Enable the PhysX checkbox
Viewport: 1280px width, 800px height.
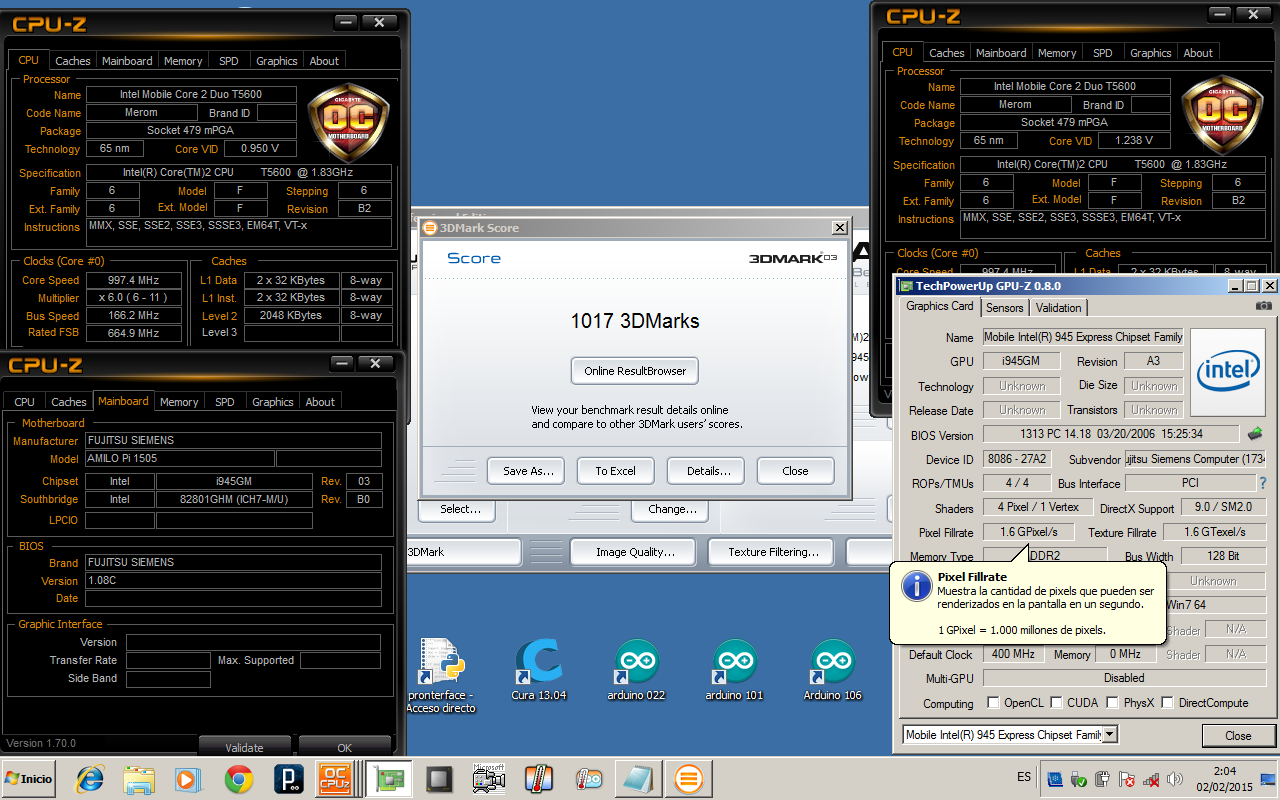coord(1113,703)
